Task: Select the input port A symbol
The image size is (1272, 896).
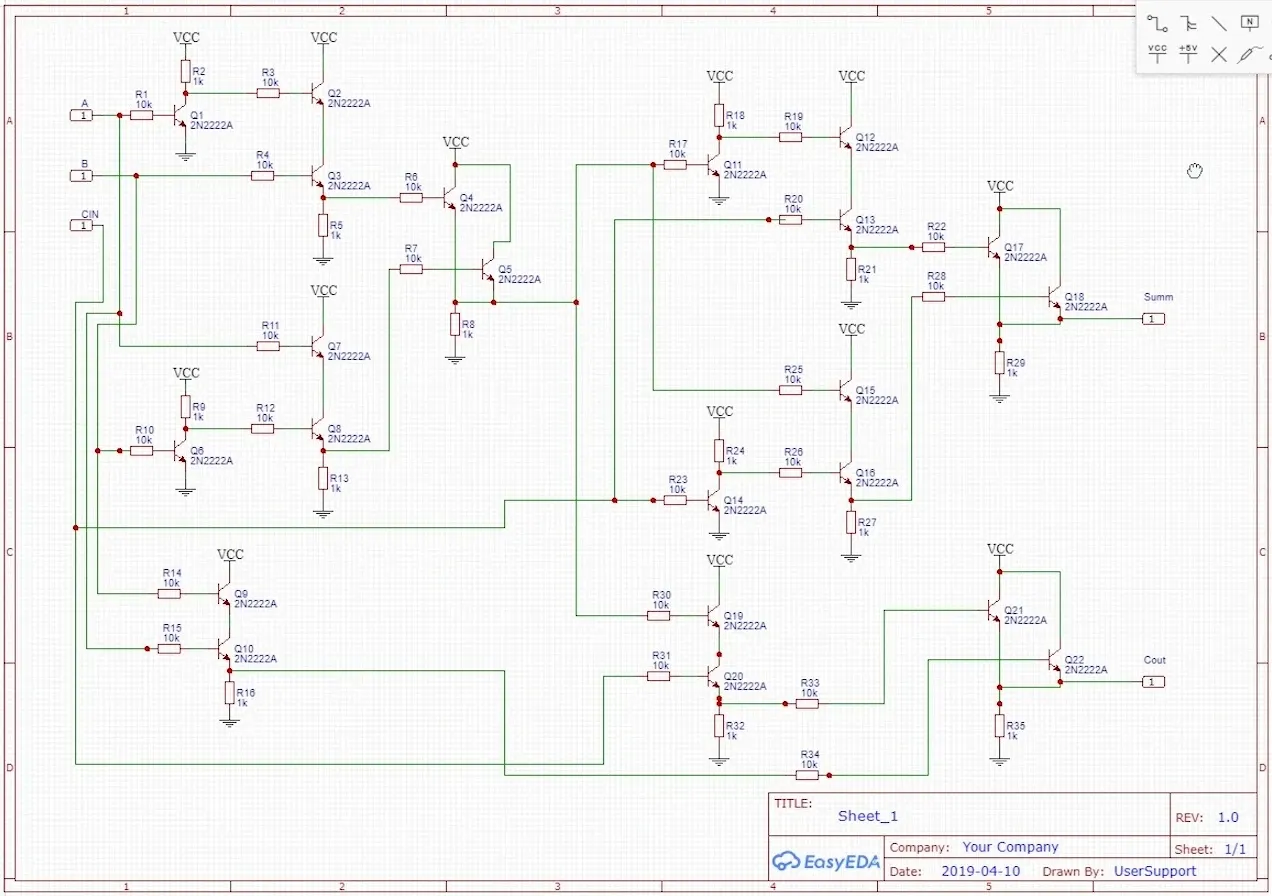Action: (83, 115)
